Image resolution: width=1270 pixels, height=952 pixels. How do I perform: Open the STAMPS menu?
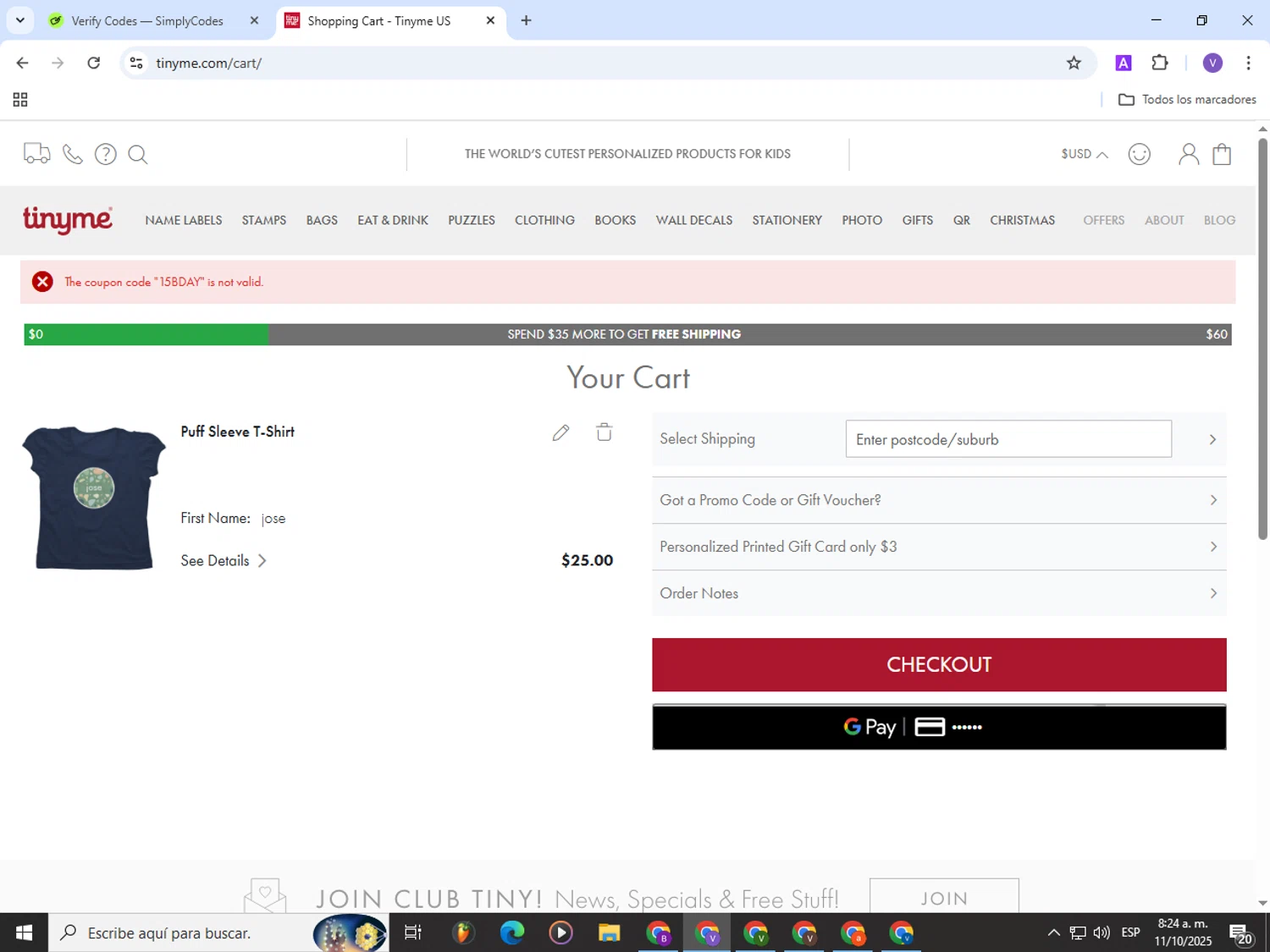click(264, 220)
